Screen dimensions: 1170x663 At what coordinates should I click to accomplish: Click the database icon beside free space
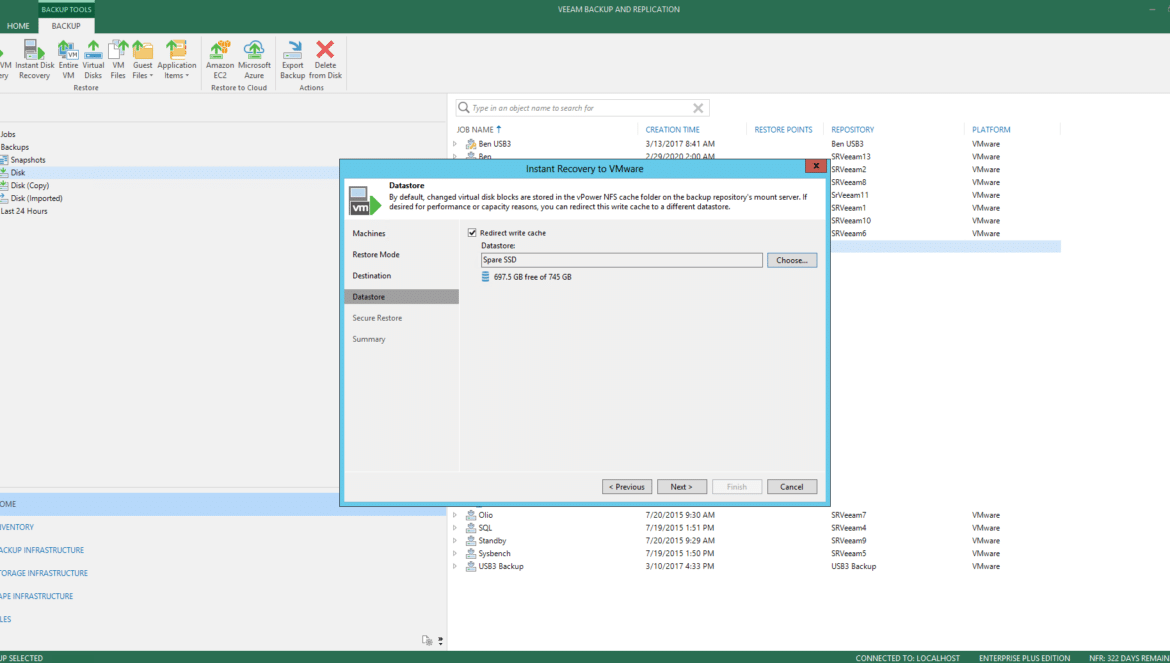point(485,277)
